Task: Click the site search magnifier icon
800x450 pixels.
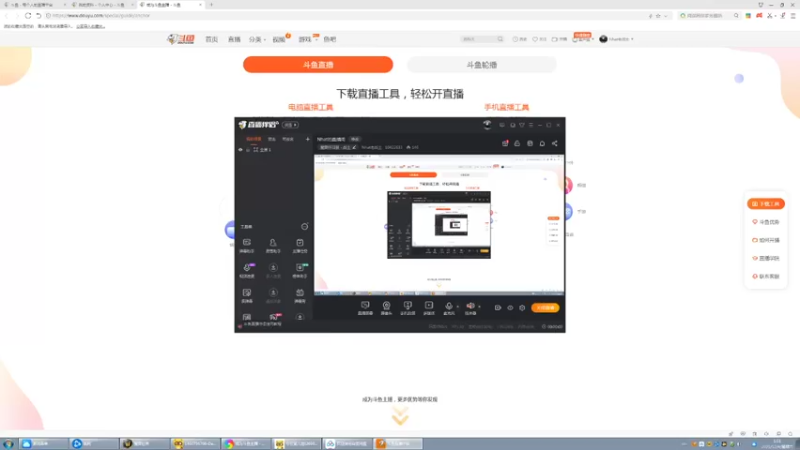Action: pyautogui.click(x=500, y=39)
